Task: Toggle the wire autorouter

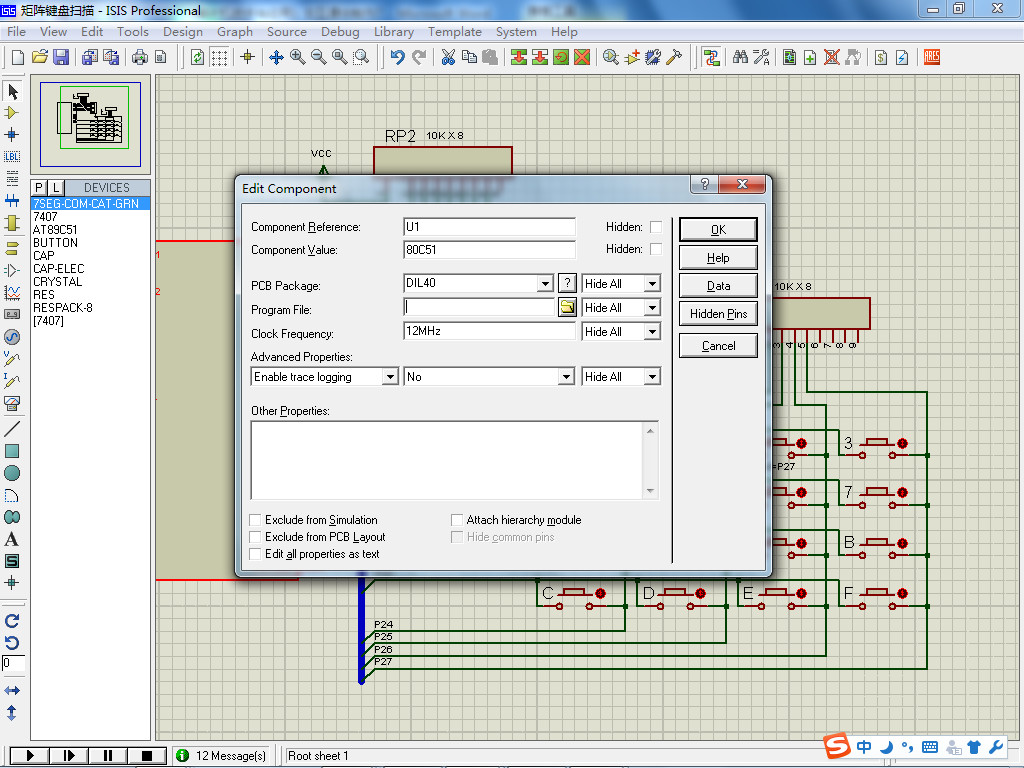Action: coord(712,57)
